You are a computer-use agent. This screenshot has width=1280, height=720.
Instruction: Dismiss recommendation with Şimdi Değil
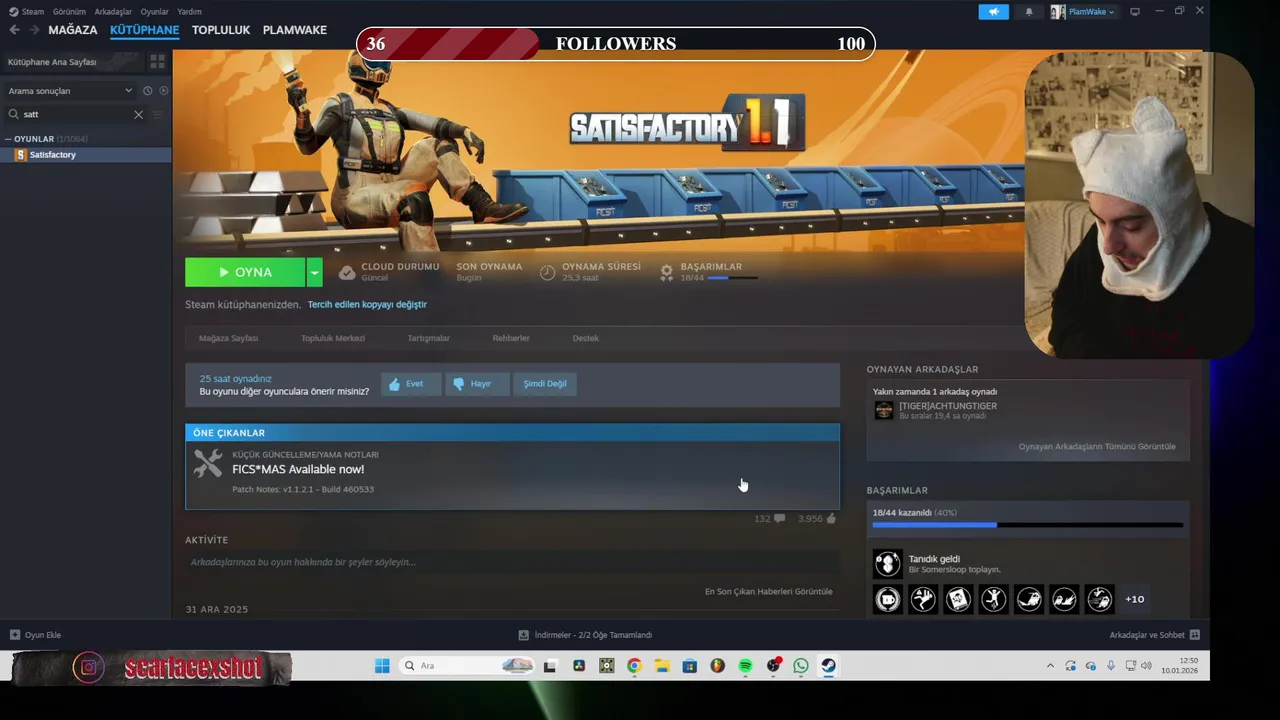(545, 384)
